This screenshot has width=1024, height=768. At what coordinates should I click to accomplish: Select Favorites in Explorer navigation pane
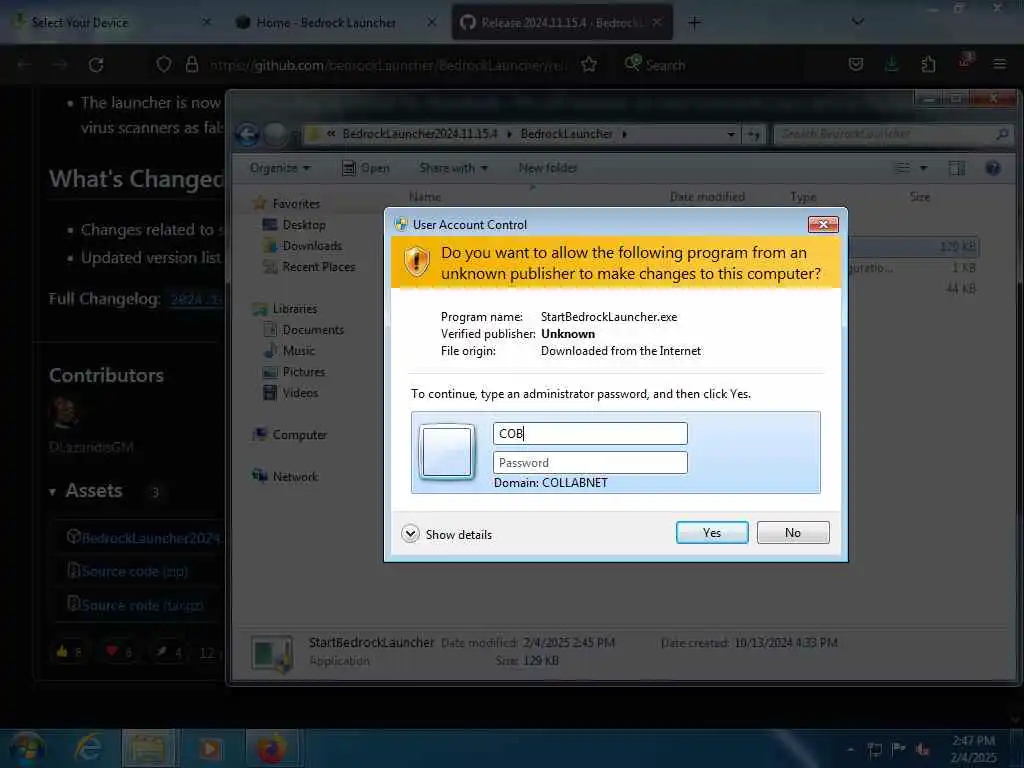tap(296, 204)
